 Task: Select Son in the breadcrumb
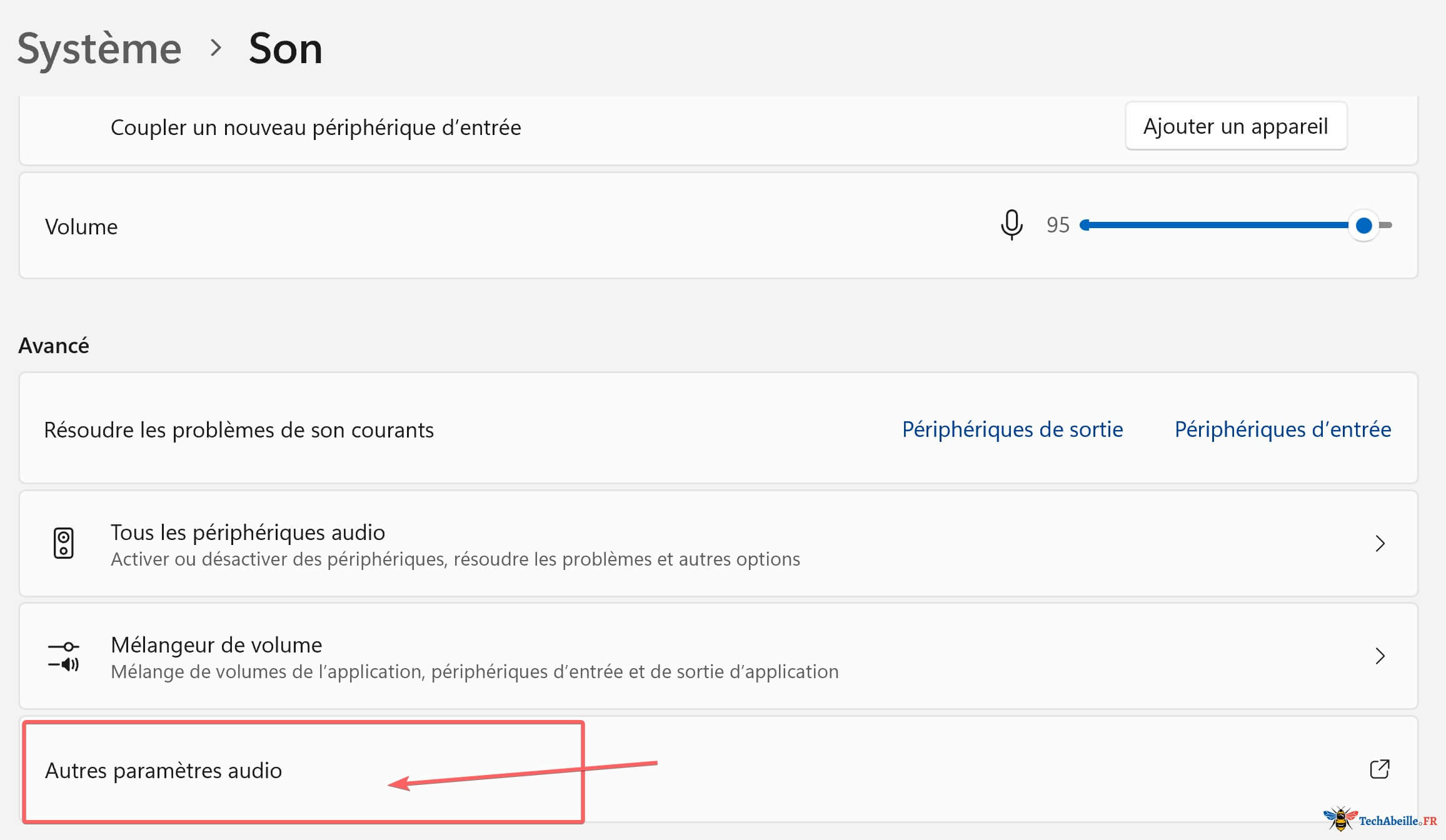coord(285,49)
